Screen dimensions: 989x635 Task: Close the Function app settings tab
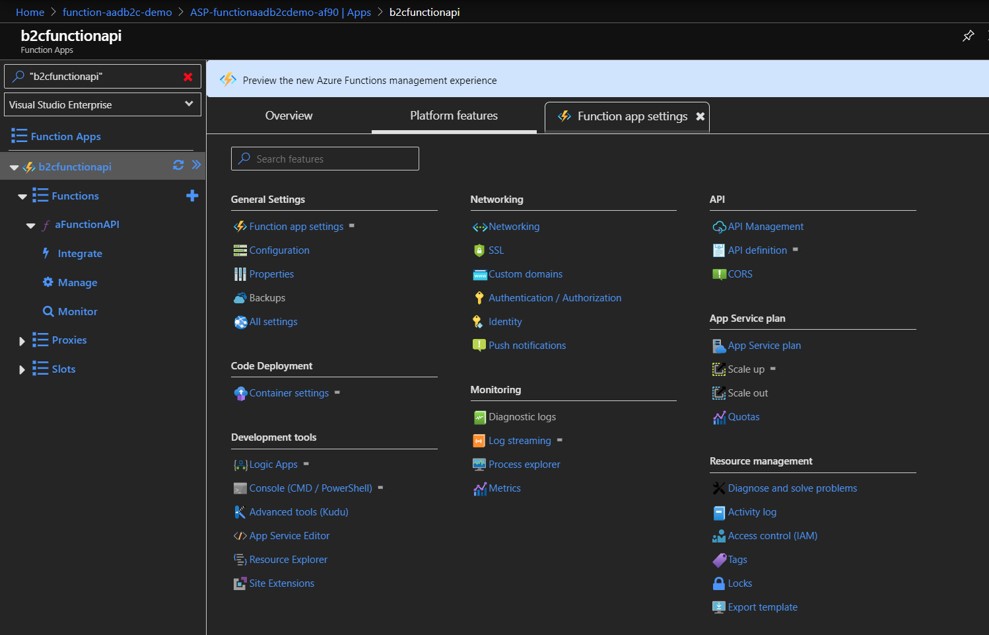click(x=700, y=117)
